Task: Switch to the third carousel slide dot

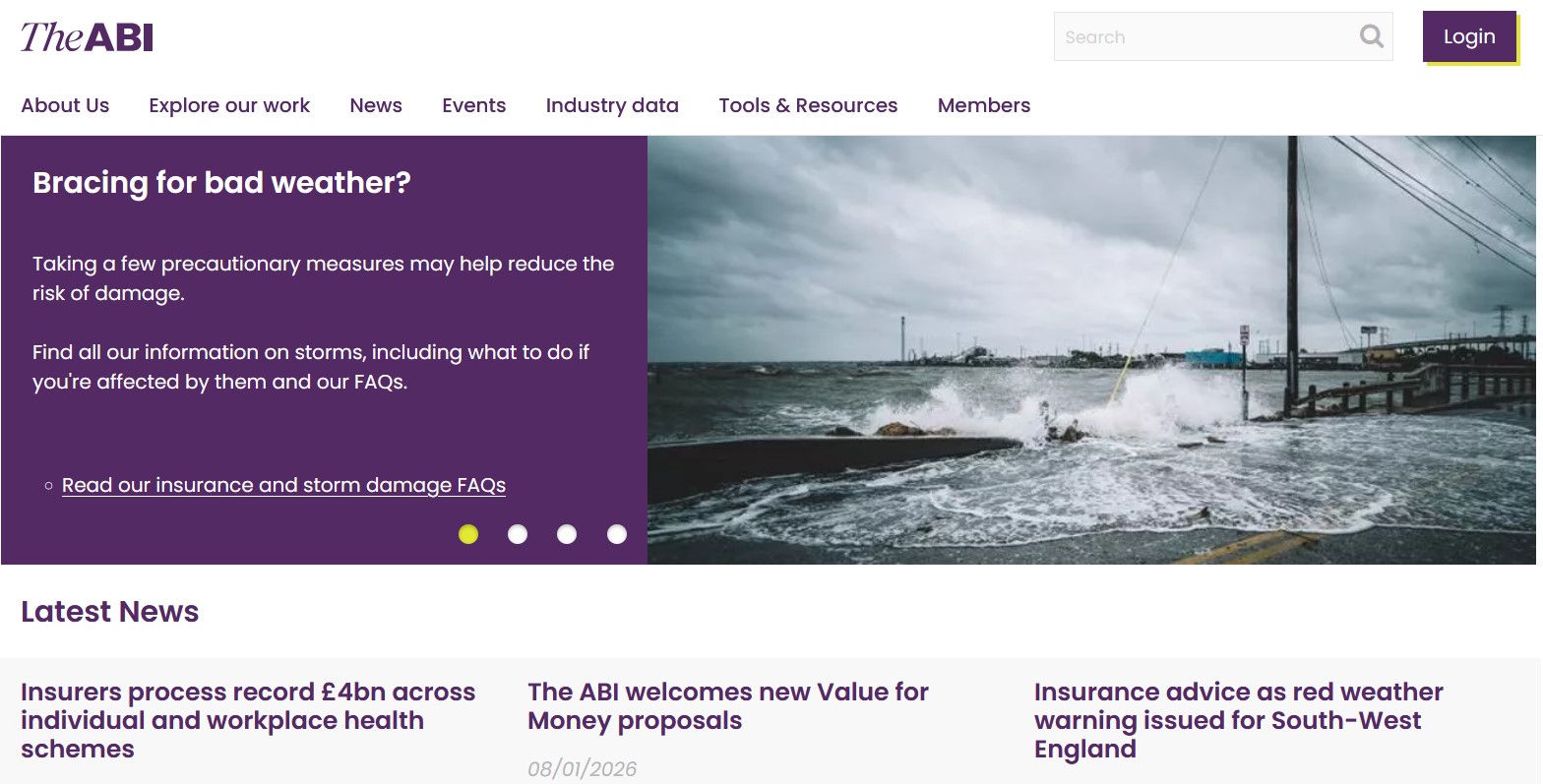Action: pos(567,534)
